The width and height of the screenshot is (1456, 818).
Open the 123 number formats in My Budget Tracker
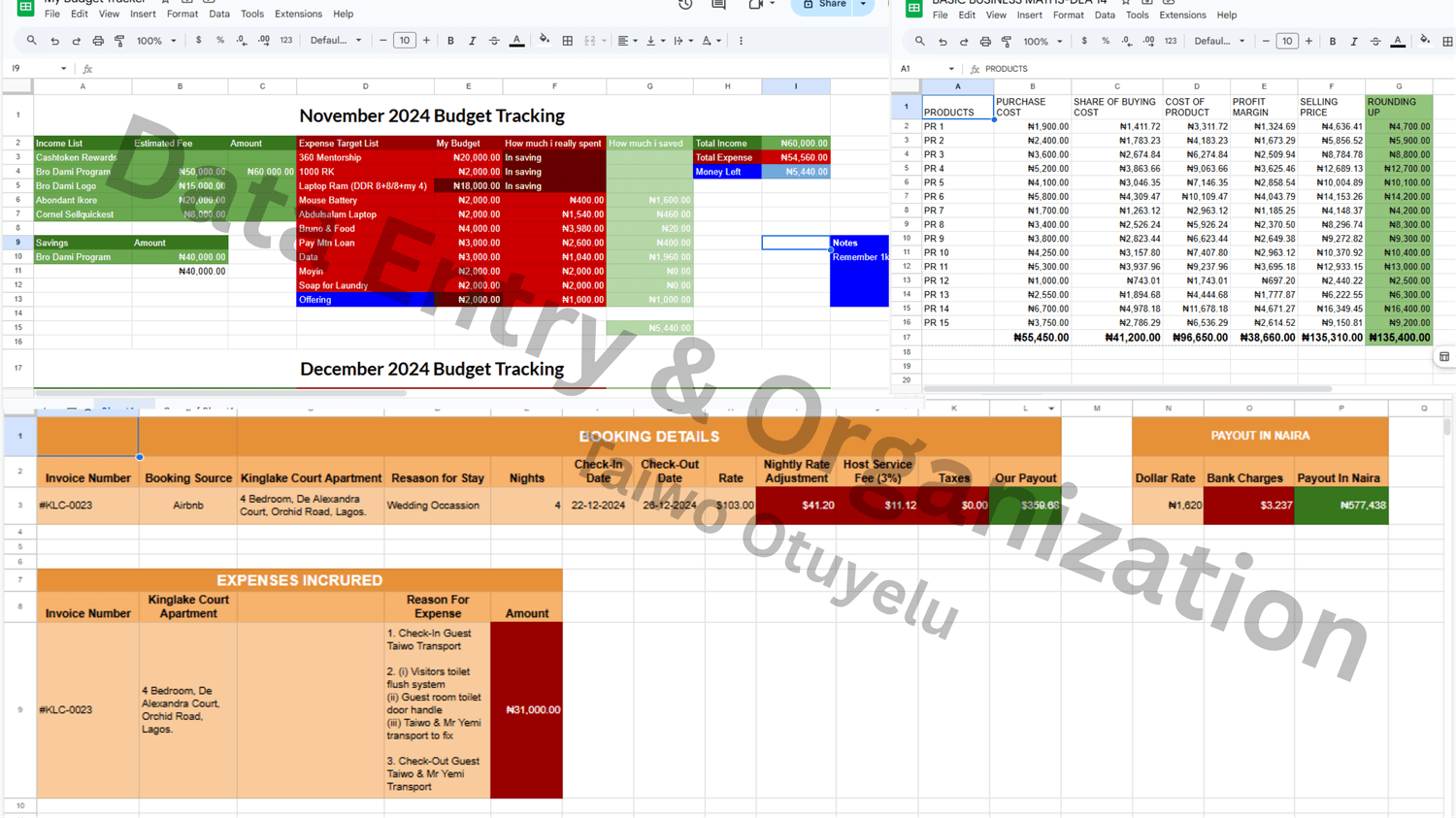pos(286,41)
